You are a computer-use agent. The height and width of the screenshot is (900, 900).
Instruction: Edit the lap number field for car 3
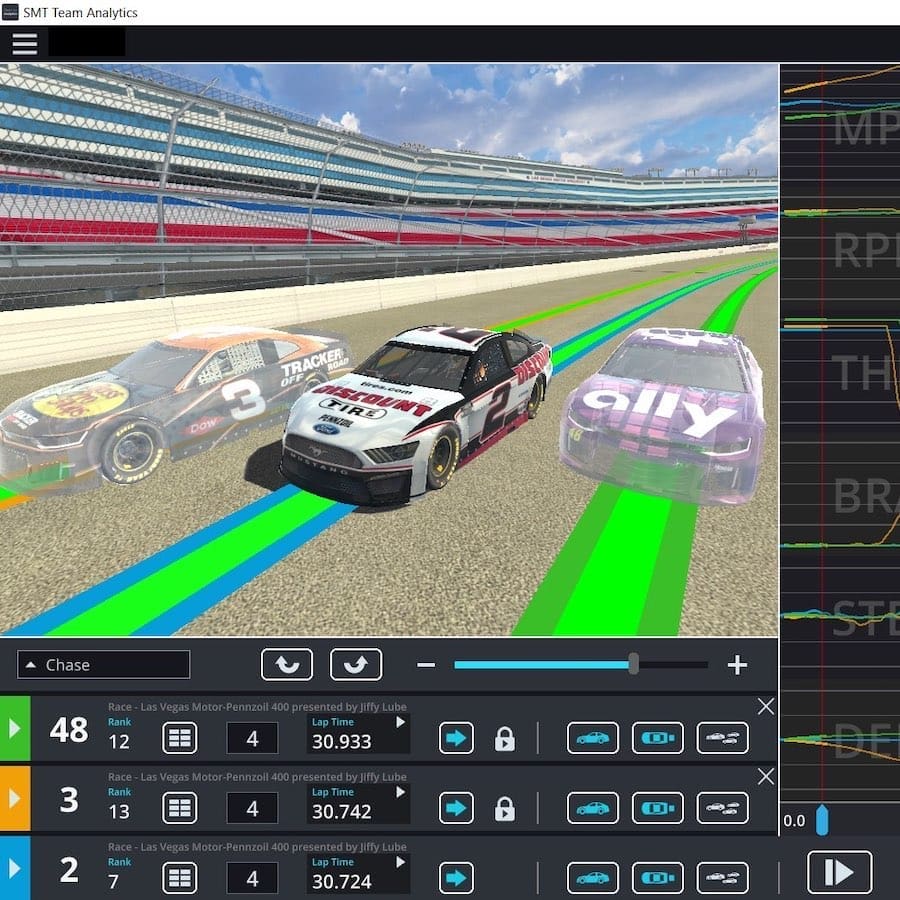pos(253,808)
